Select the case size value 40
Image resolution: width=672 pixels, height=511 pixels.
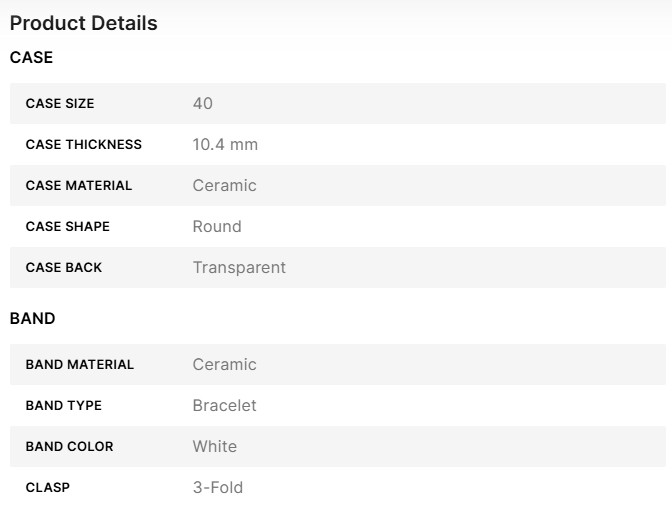point(203,104)
